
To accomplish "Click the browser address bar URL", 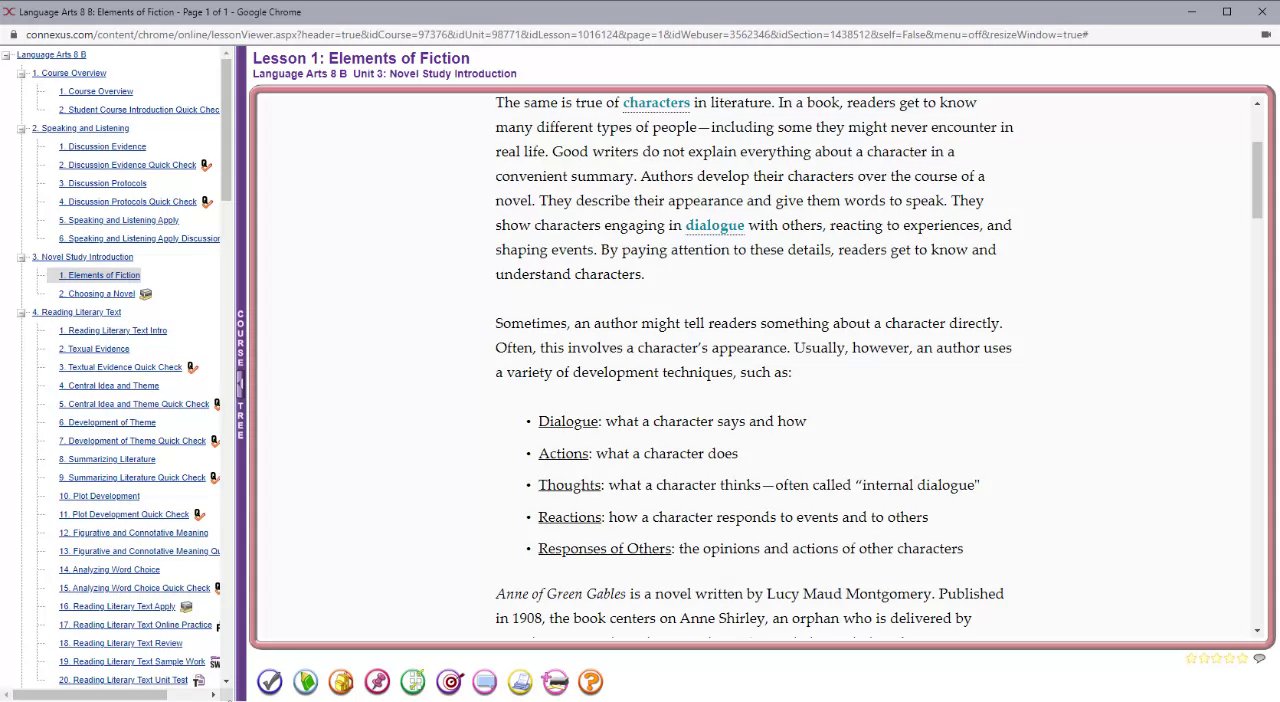I will click(557, 34).
